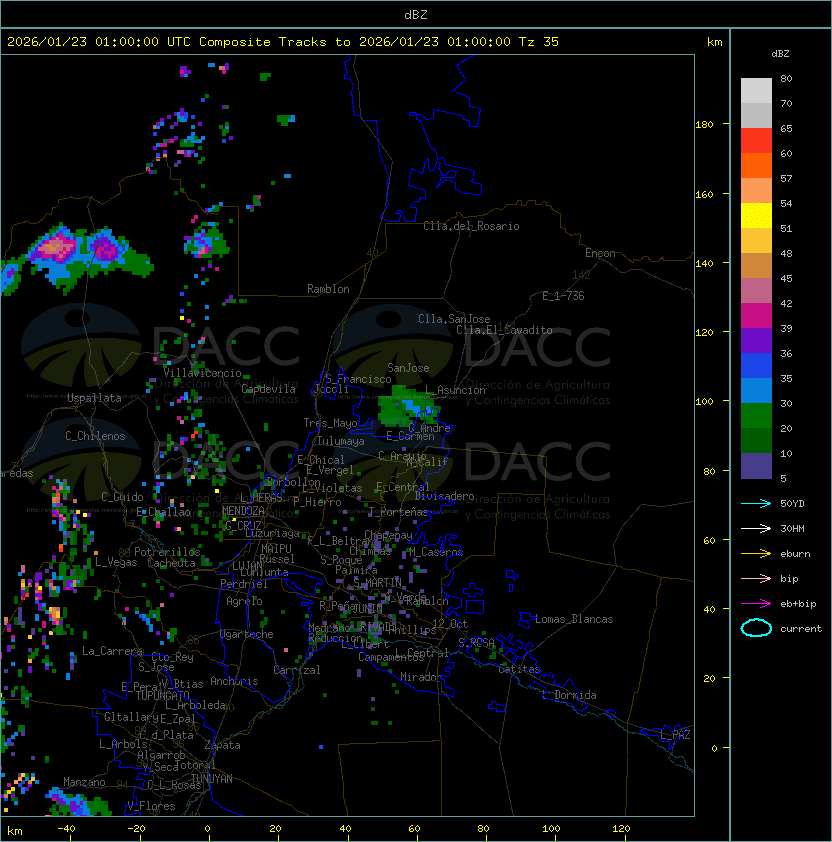Pick the light orange 54-57 dBZ swatch
Screen dimensions: 832x842
click(x=756, y=191)
